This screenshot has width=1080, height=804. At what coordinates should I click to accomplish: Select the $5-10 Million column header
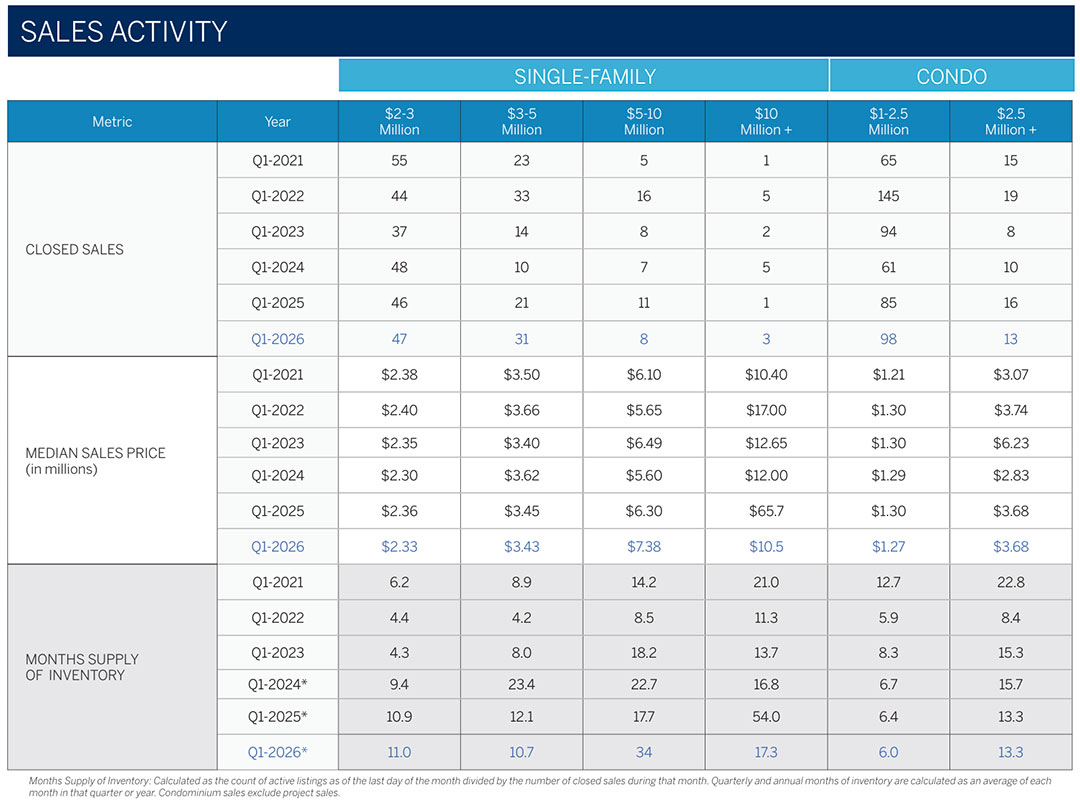643,121
